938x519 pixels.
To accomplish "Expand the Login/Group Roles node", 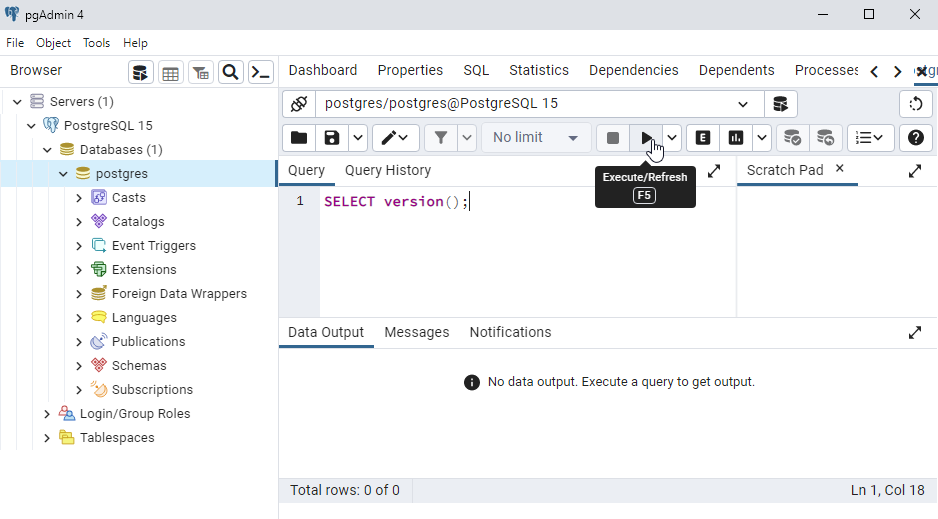I will click(47, 414).
